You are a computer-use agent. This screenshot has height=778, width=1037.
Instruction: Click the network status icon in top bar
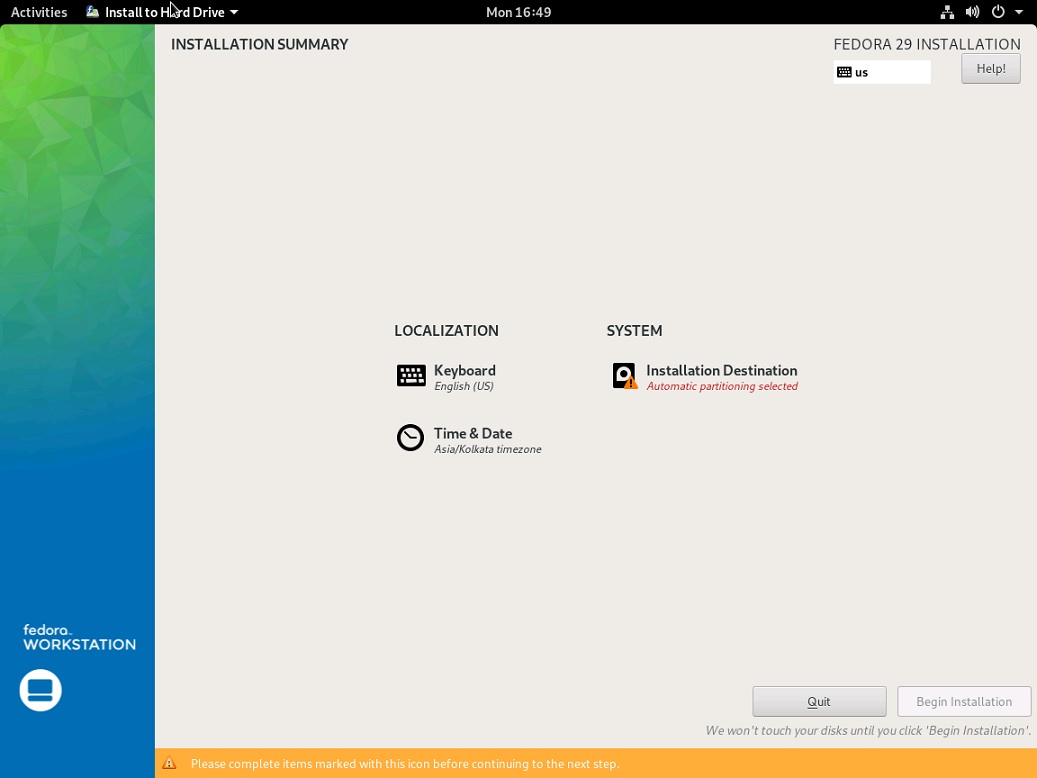coord(947,12)
